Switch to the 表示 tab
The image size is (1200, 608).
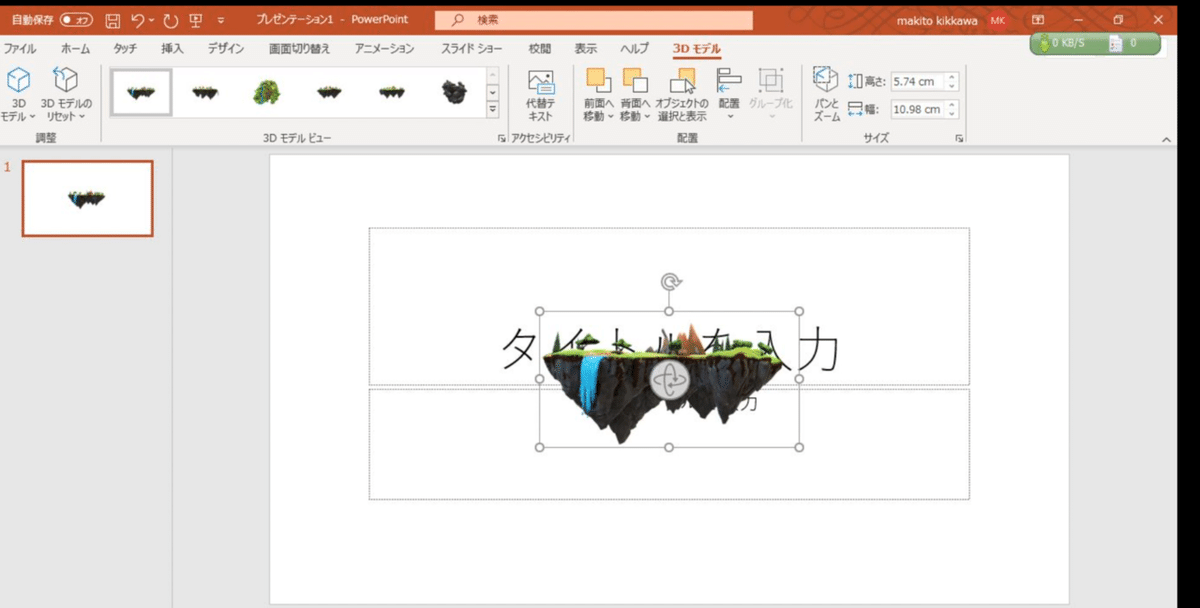(x=586, y=48)
